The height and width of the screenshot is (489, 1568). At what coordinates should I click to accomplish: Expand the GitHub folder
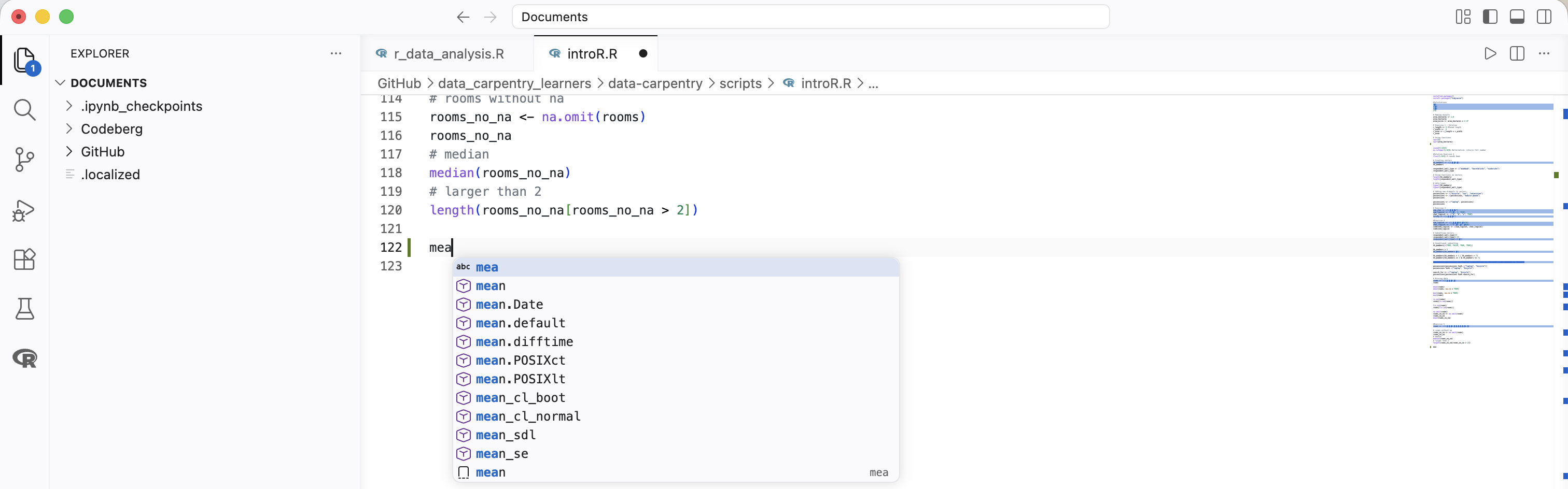102,151
